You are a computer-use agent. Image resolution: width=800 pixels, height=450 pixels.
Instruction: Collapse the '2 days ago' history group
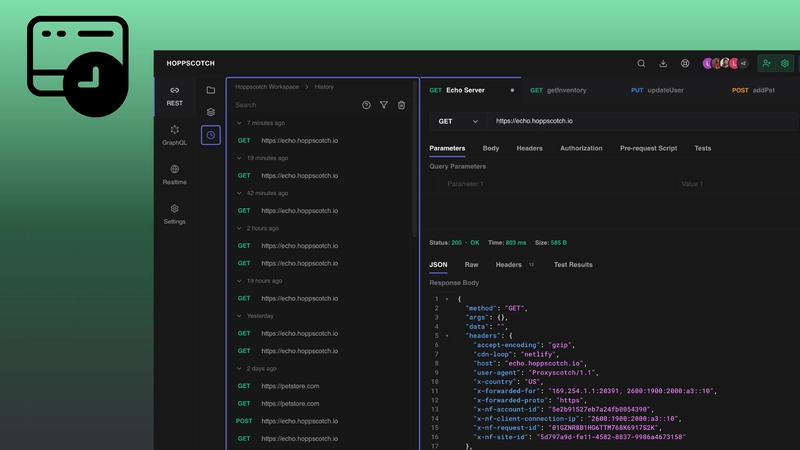tap(239, 368)
